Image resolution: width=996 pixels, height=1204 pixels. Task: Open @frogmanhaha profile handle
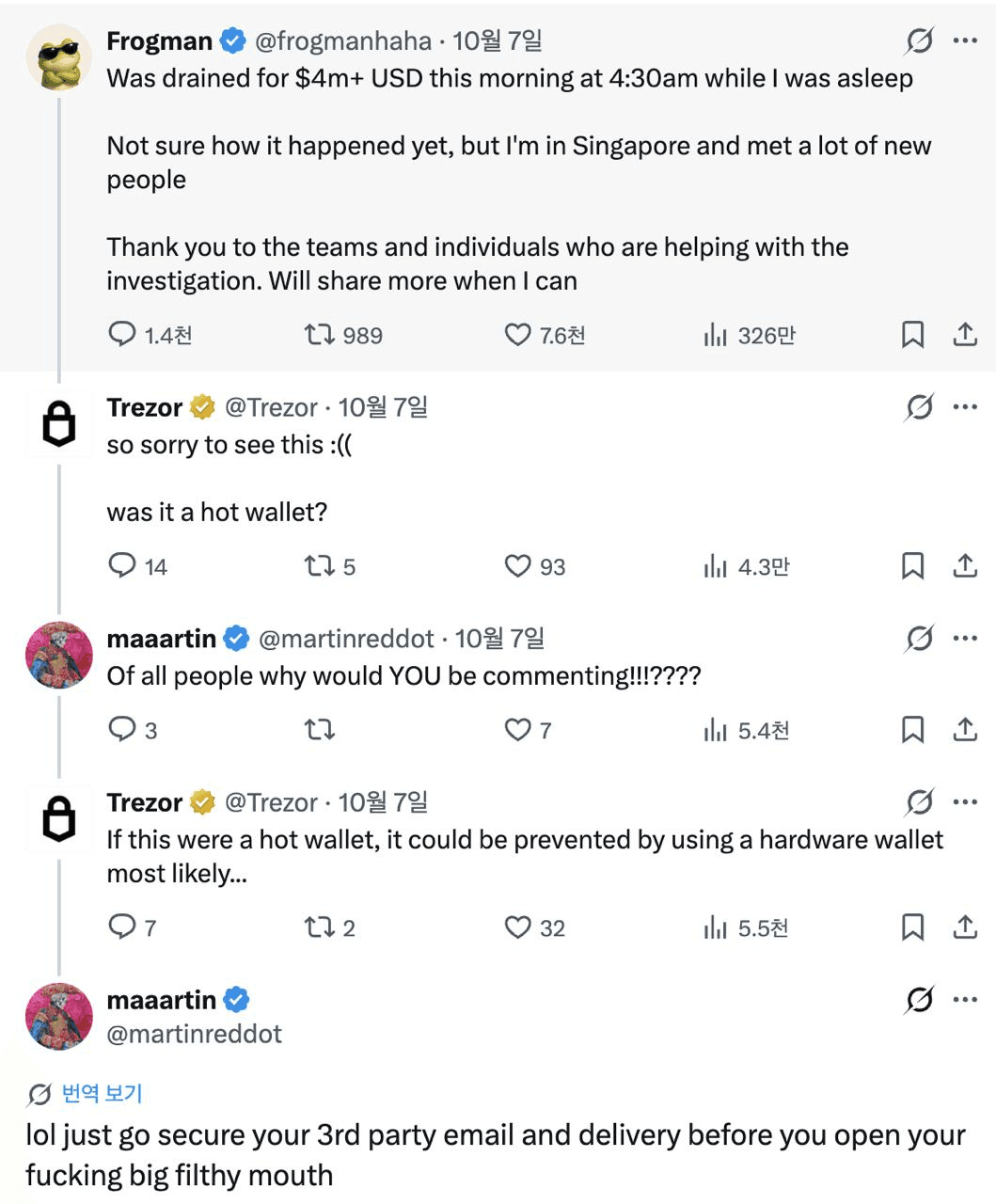[343, 41]
